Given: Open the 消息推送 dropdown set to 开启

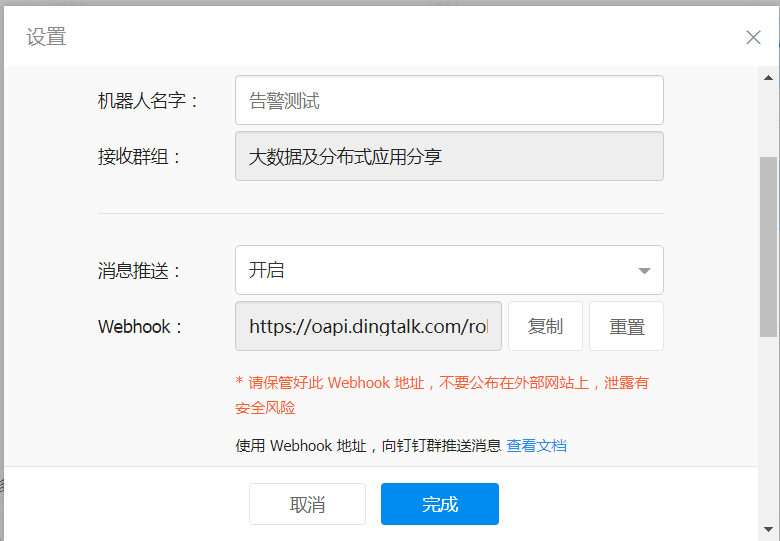Looking at the screenshot, I should coord(449,270).
